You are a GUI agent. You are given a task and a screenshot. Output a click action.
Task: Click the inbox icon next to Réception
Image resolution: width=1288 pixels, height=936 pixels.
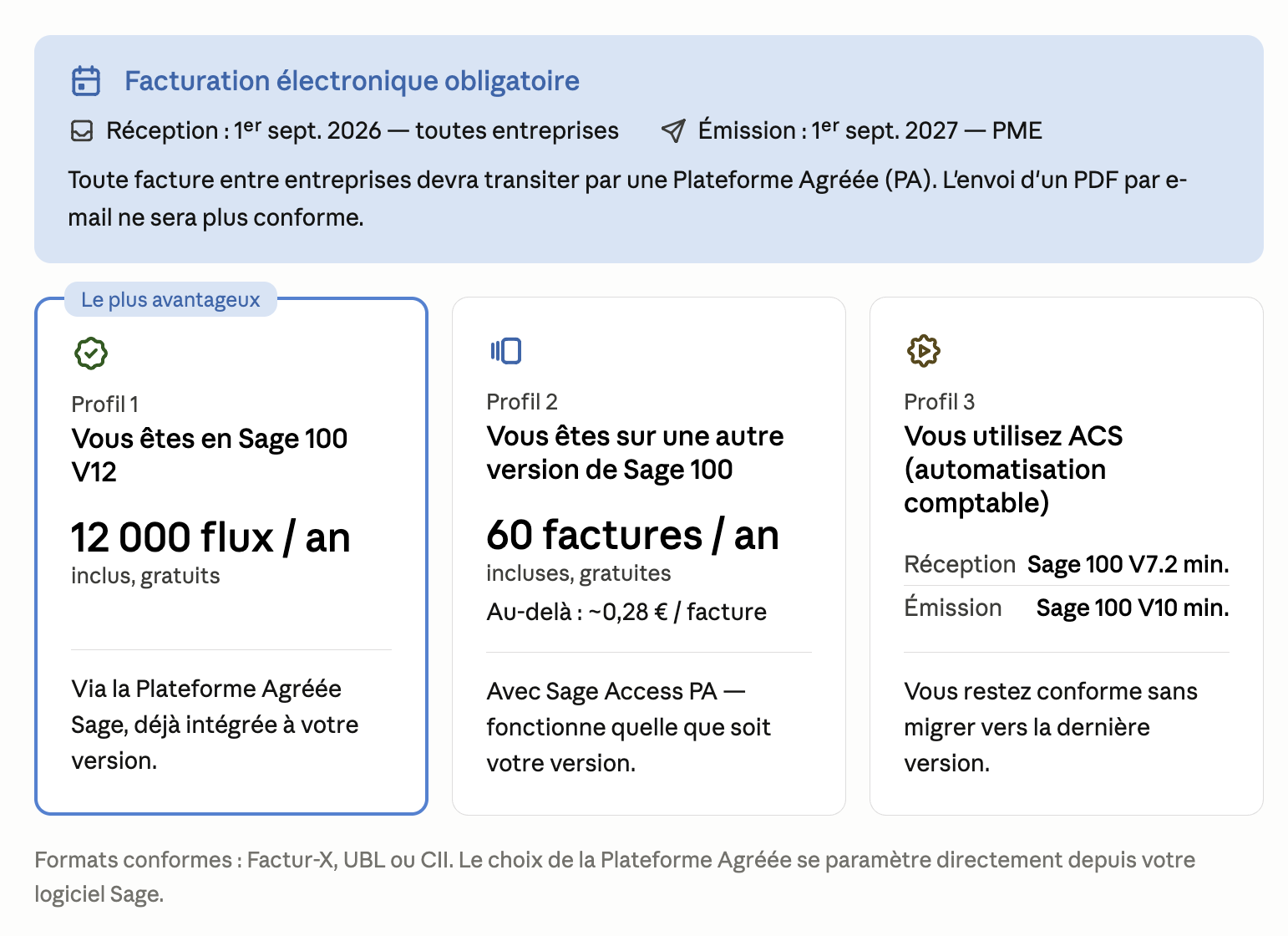click(82, 131)
